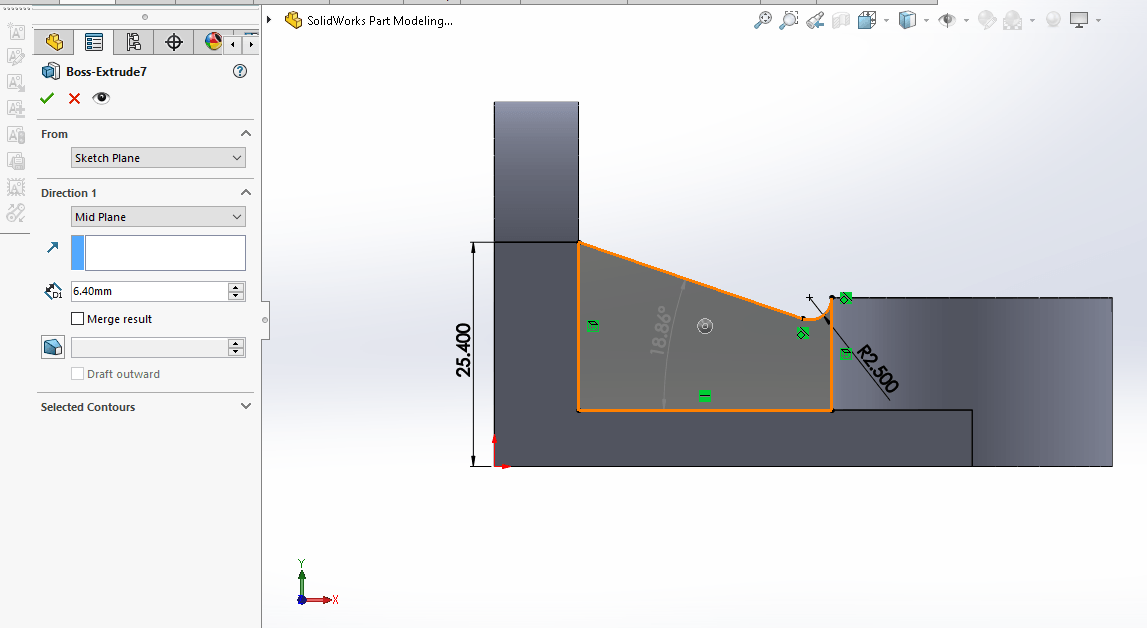This screenshot has height=628, width=1147.
Task: Click the Previous View icon
Action: click(x=815, y=20)
